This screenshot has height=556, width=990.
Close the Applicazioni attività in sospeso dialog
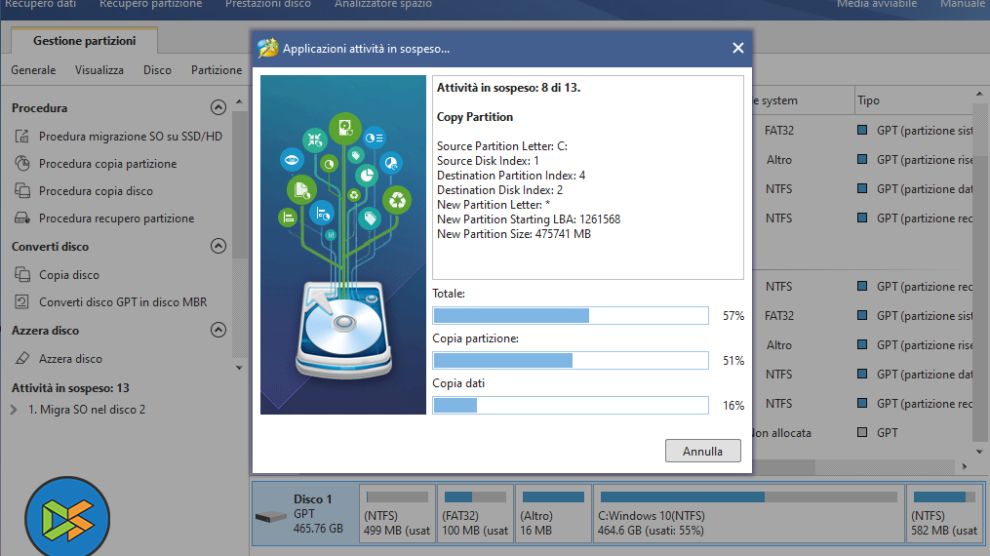coord(738,48)
